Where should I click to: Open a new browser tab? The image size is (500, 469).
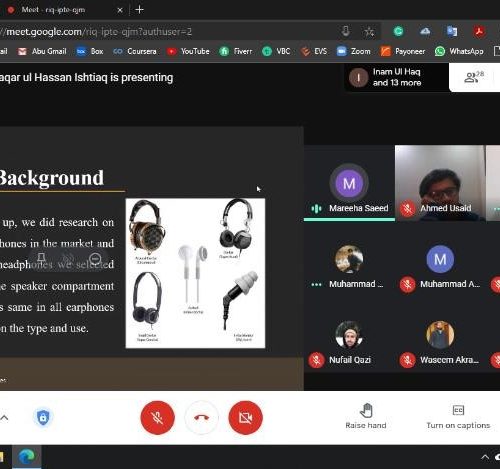[139, 10]
